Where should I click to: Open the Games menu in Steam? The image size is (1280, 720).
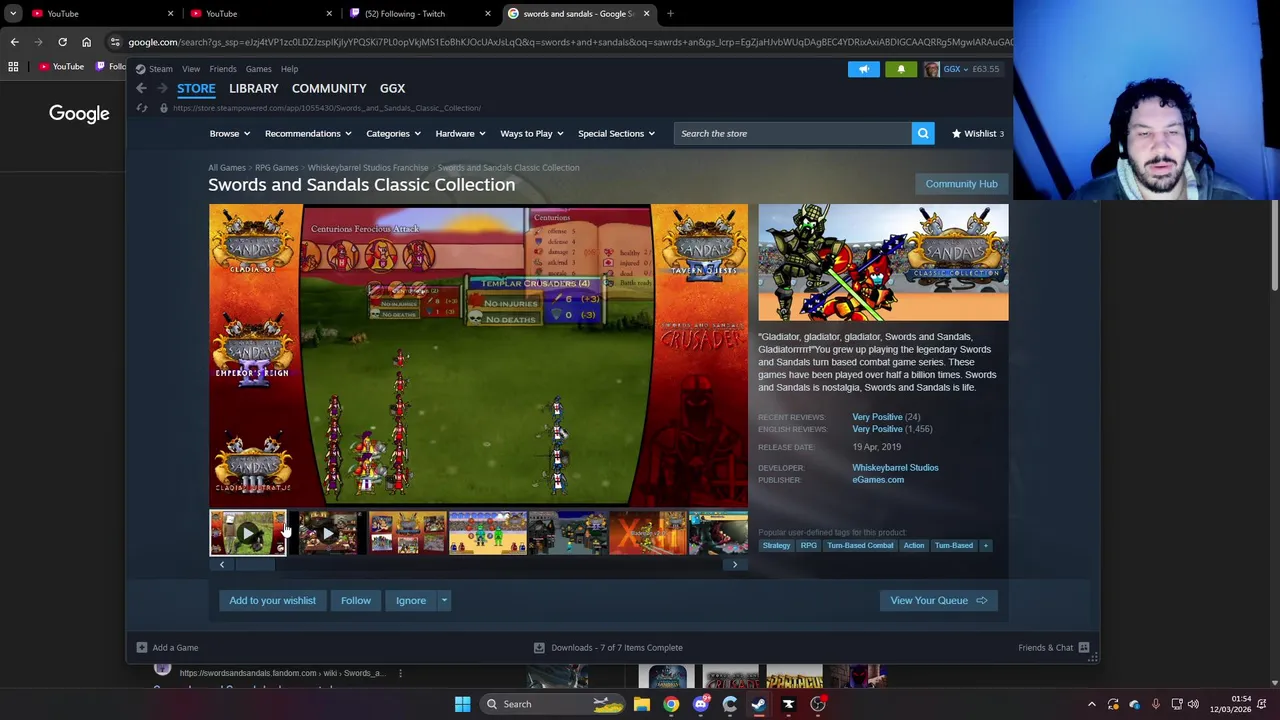tap(258, 69)
